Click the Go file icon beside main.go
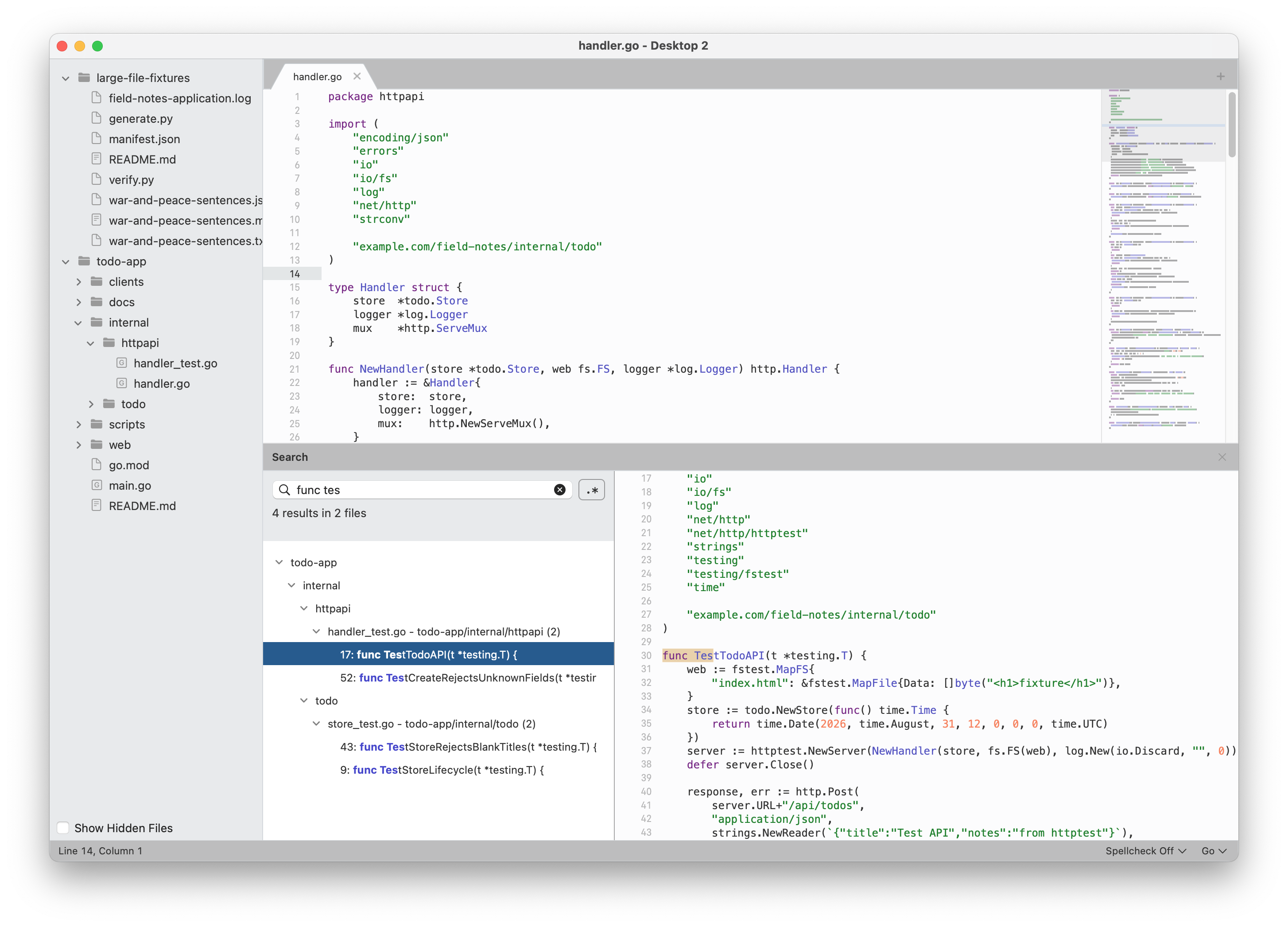The image size is (1288, 927). tap(97, 485)
